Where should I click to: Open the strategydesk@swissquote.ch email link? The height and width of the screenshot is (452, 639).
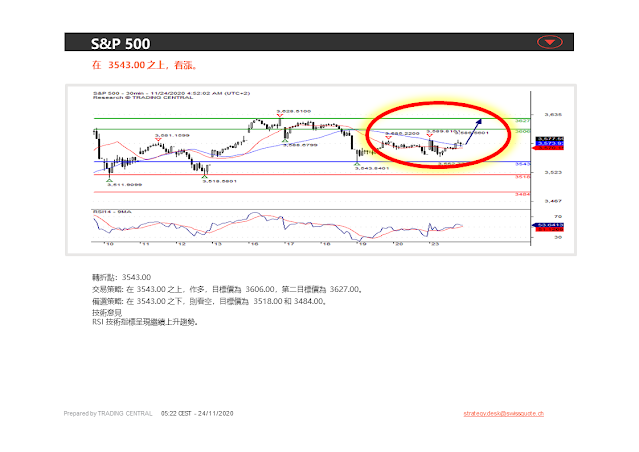pyautogui.click(x=503, y=413)
